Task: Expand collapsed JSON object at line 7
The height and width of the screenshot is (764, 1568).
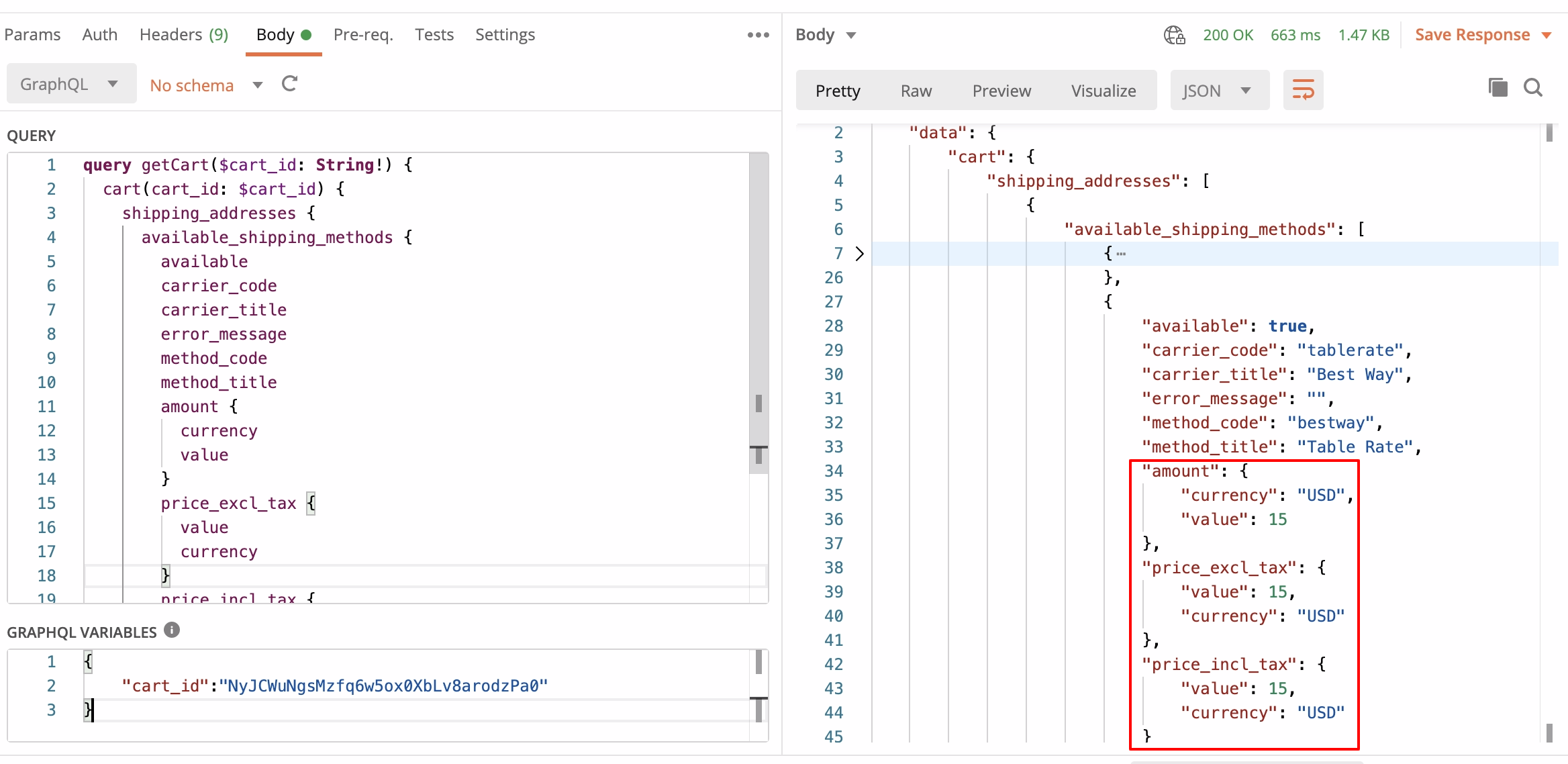Action: [x=860, y=254]
